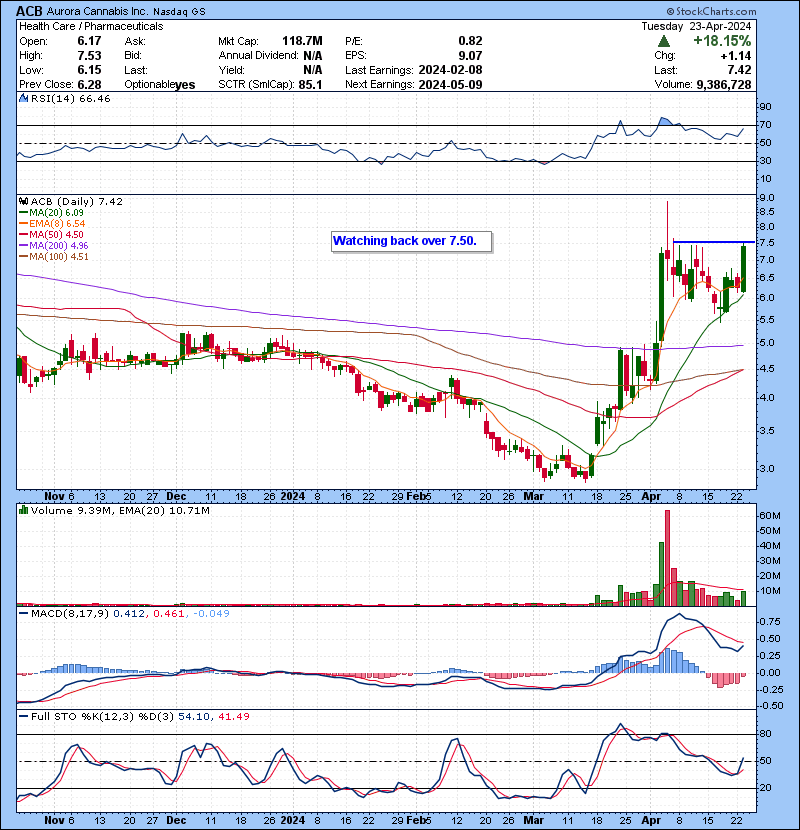The image size is (800, 830).
Task: Click the blue 7.50 resistance line
Action: click(713, 242)
